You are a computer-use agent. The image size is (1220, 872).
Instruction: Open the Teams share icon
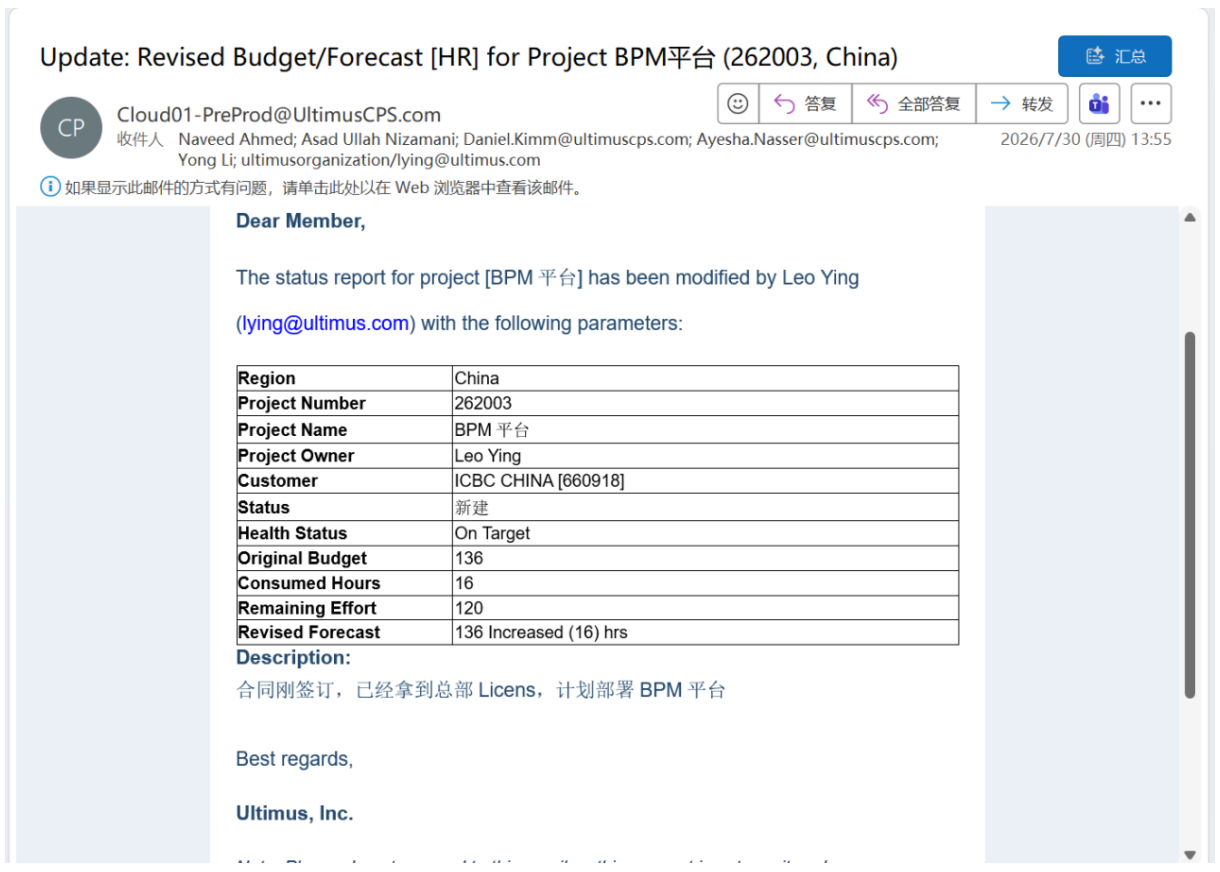1099,103
